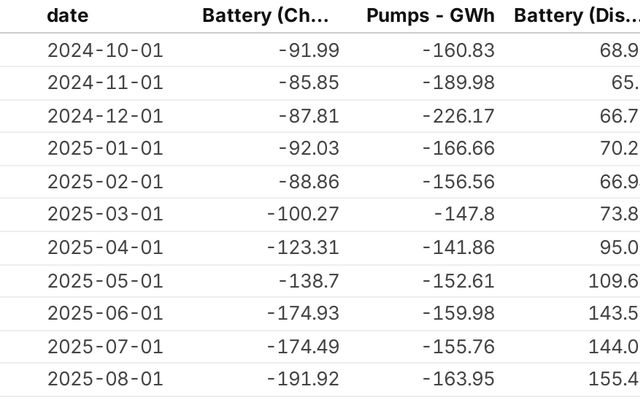Viewport: 640px width, 400px height.
Task: Click pumps value -189.98
Action: click(x=458, y=84)
